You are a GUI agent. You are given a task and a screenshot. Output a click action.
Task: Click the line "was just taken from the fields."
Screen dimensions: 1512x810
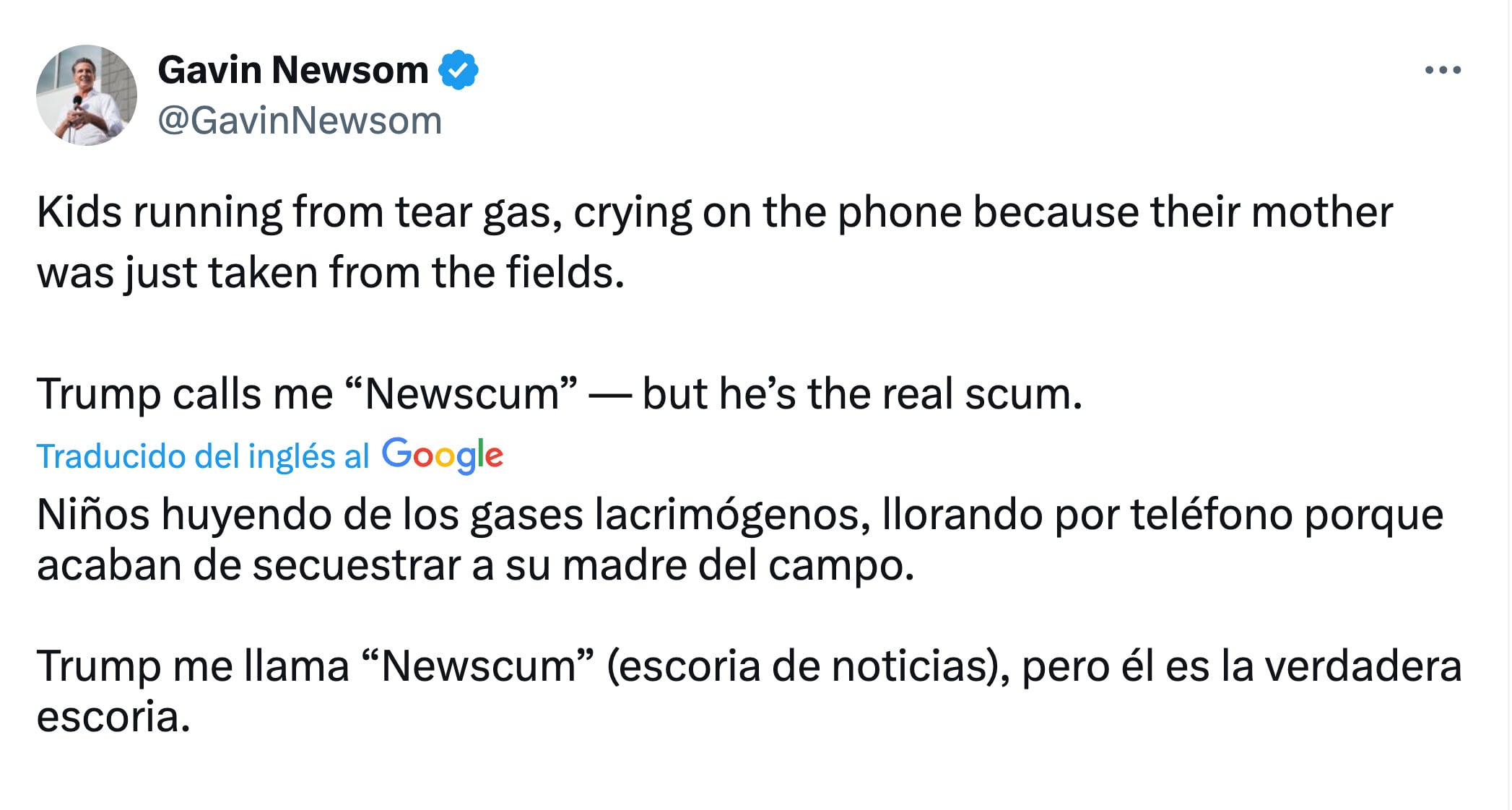331,273
